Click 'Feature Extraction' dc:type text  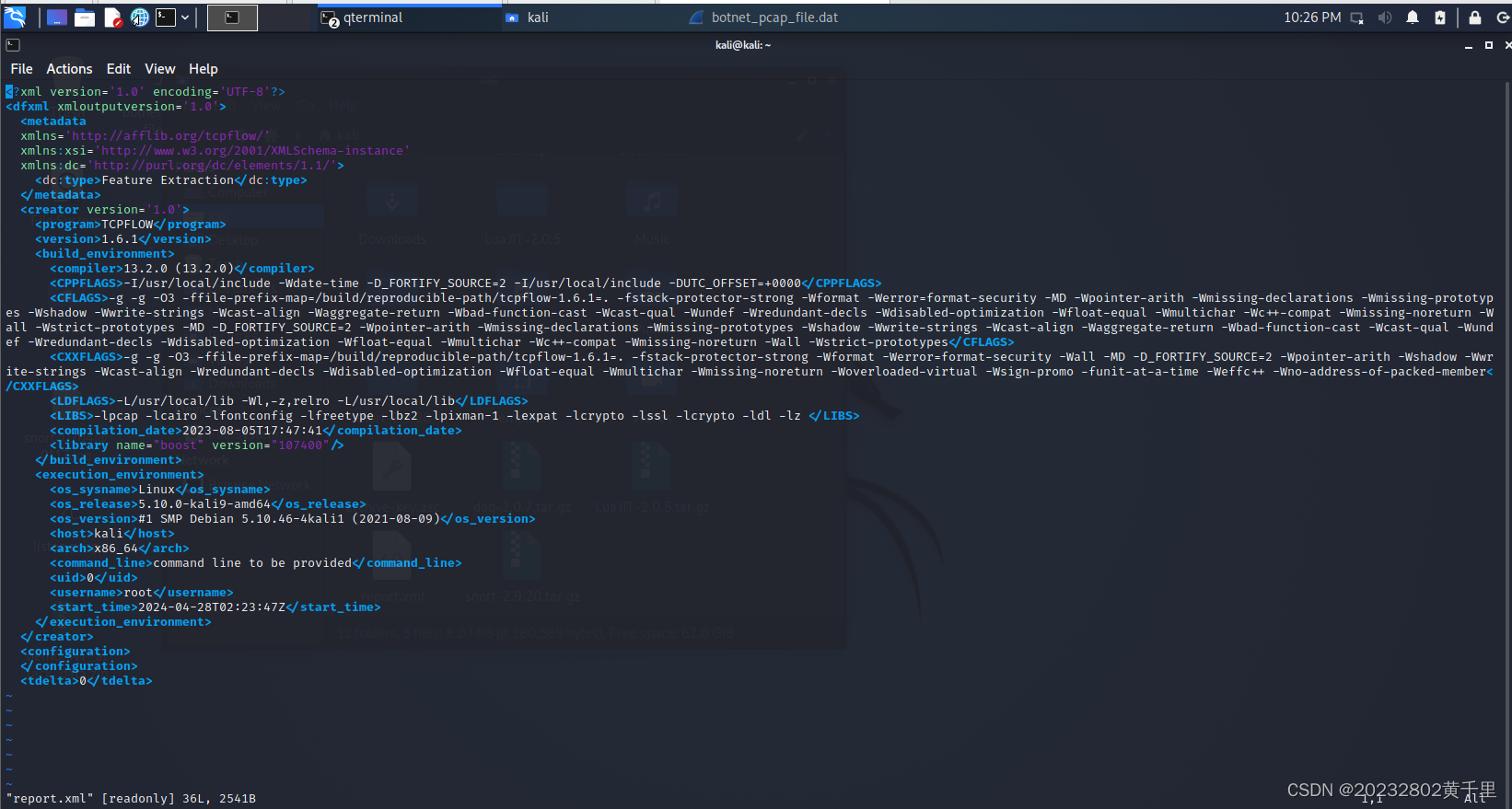(x=168, y=180)
